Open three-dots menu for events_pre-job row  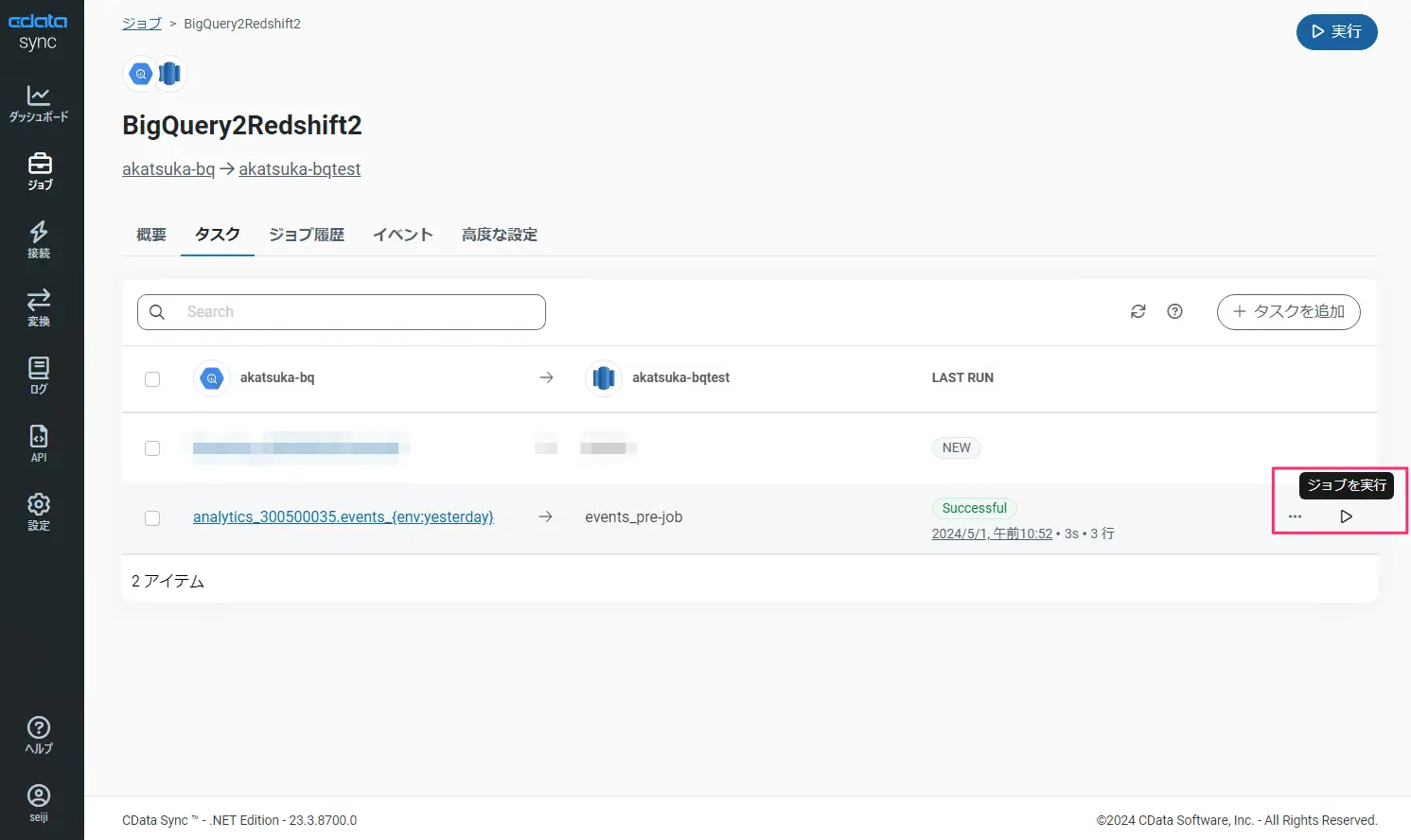tap(1295, 516)
